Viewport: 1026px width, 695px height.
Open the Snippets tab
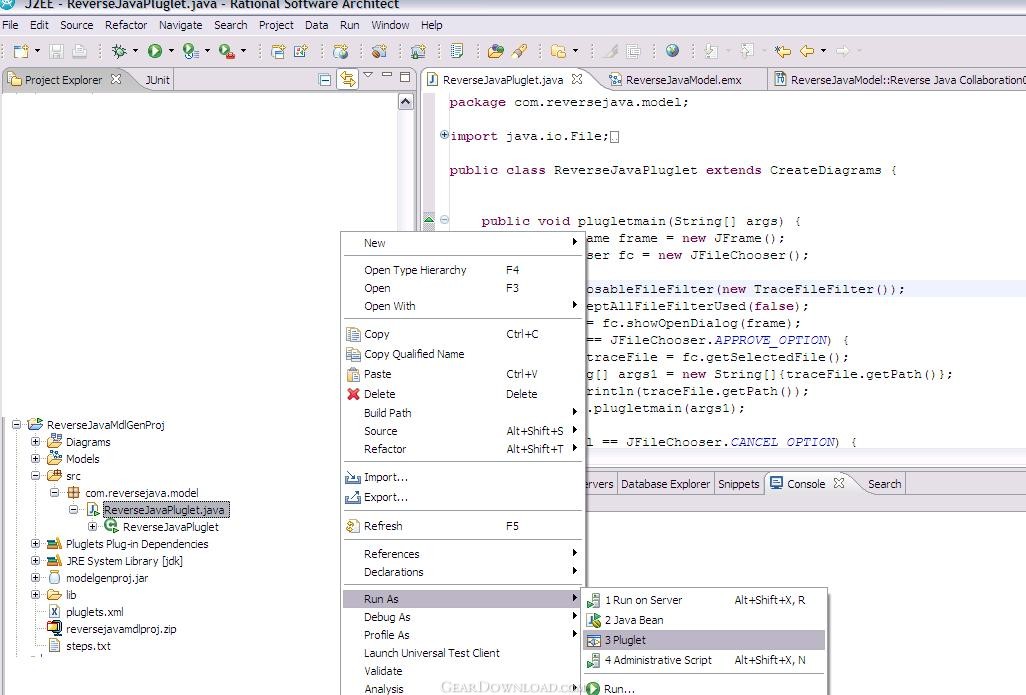(738, 484)
